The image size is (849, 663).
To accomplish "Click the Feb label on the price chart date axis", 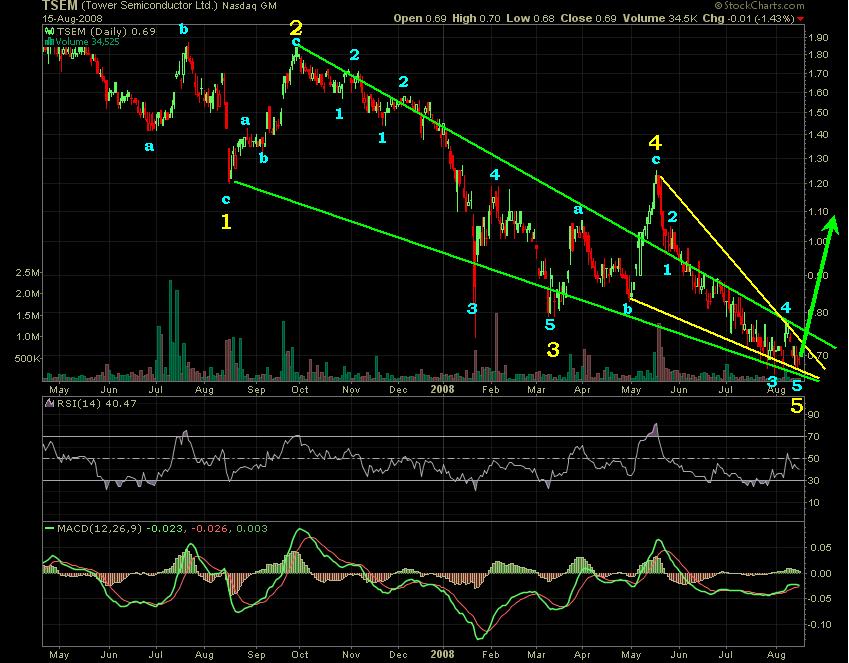I will [x=491, y=389].
